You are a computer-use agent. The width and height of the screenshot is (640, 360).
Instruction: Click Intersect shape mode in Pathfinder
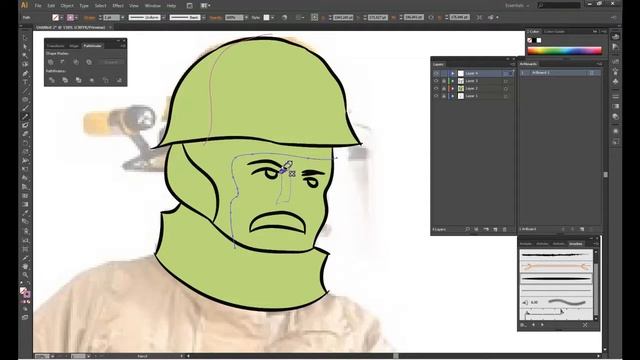click(x=76, y=62)
